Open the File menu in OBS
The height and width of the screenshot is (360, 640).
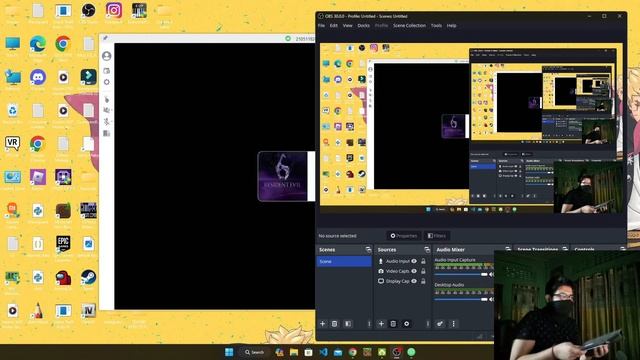point(322,25)
